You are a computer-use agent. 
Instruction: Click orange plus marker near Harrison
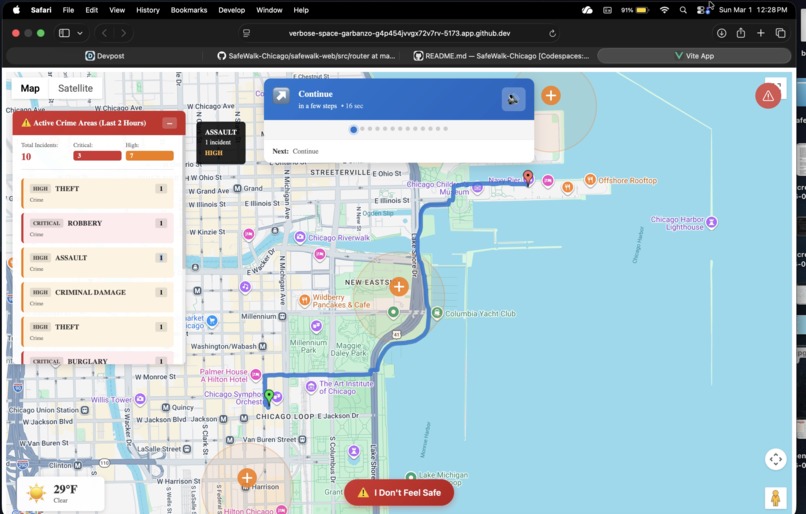[247, 478]
